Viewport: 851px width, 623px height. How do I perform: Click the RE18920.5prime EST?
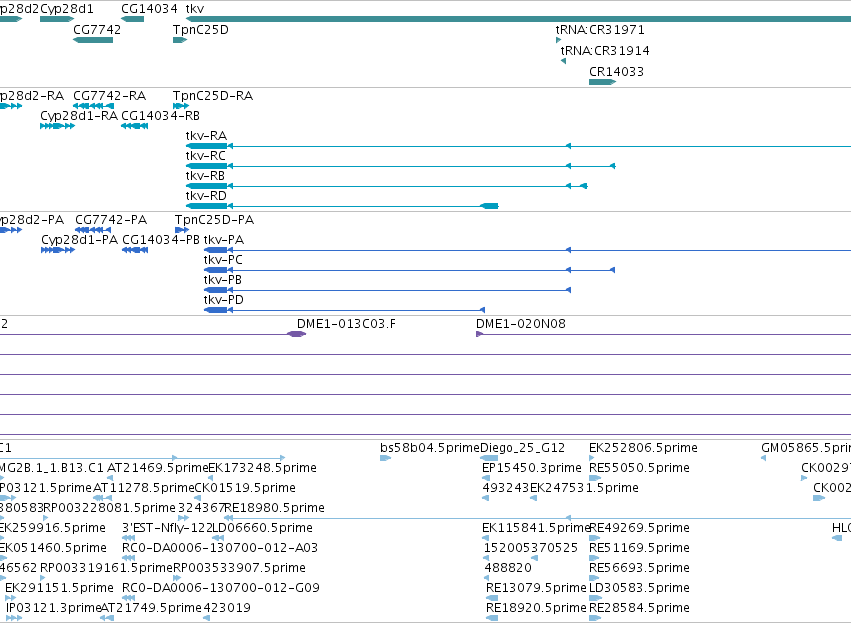click(x=492, y=618)
